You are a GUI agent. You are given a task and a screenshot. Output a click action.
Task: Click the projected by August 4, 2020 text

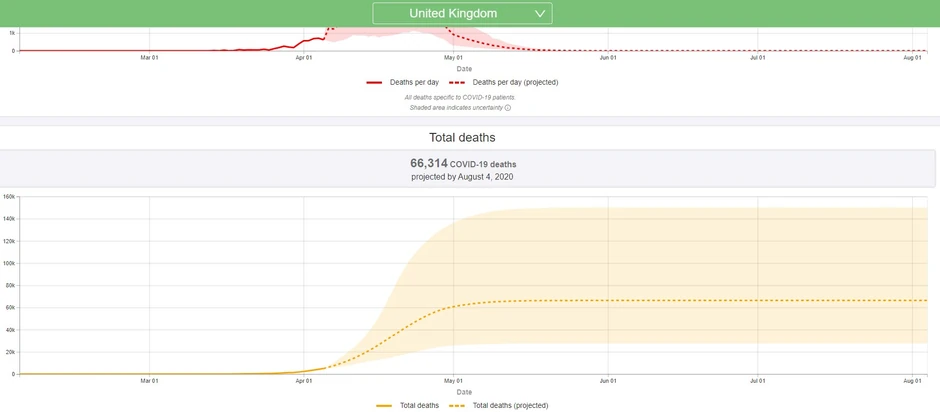click(x=463, y=177)
